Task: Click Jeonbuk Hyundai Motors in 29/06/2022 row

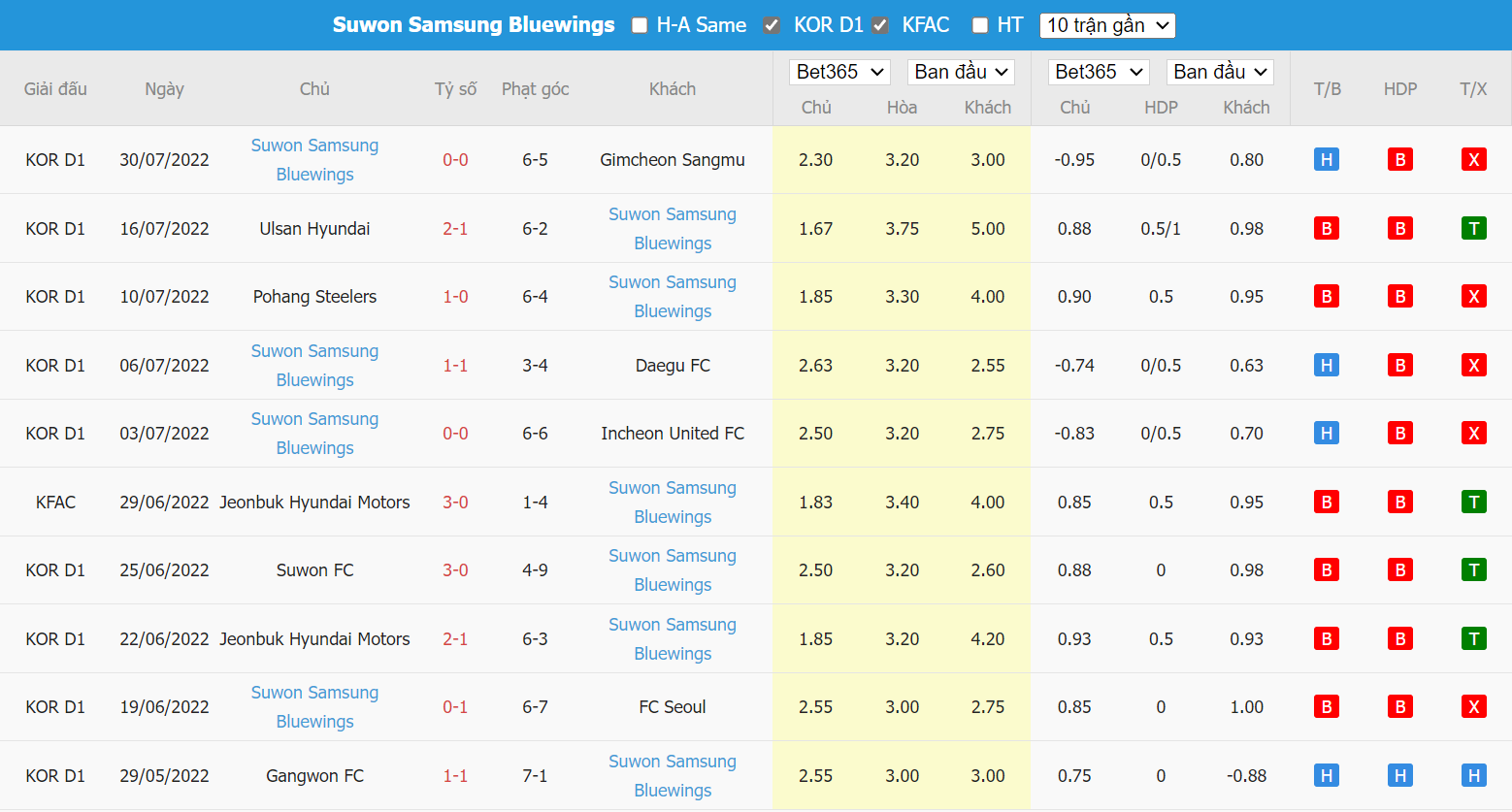Action: [314, 503]
